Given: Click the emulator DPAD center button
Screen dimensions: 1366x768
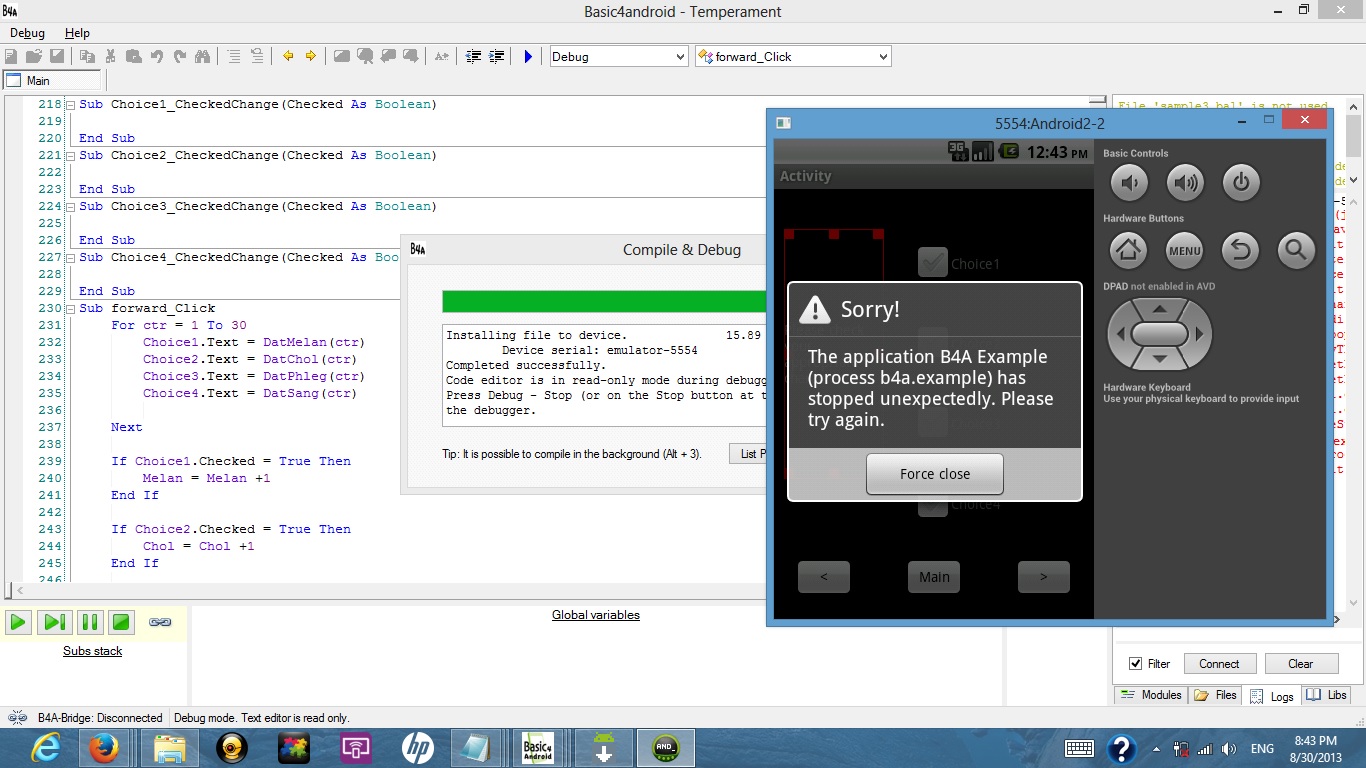Looking at the screenshot, I should tap(1159, 334).
